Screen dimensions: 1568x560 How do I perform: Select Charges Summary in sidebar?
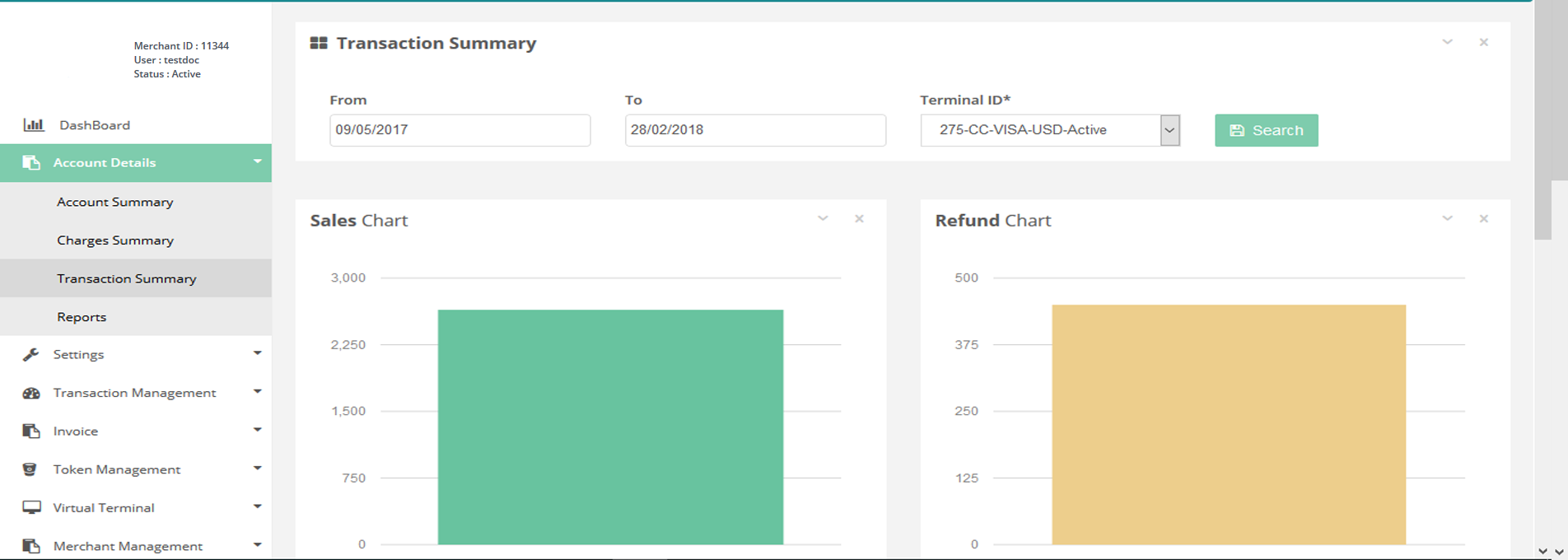tap(114, 240)
